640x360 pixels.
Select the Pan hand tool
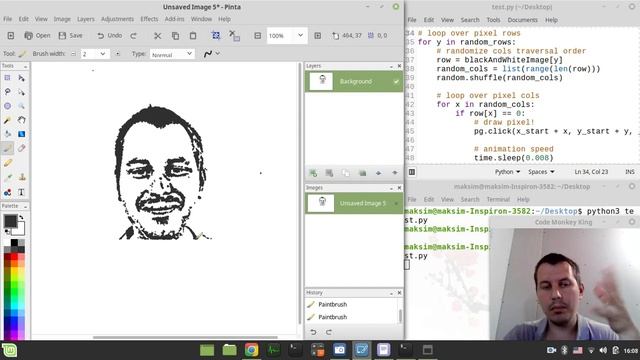[22, 120]
